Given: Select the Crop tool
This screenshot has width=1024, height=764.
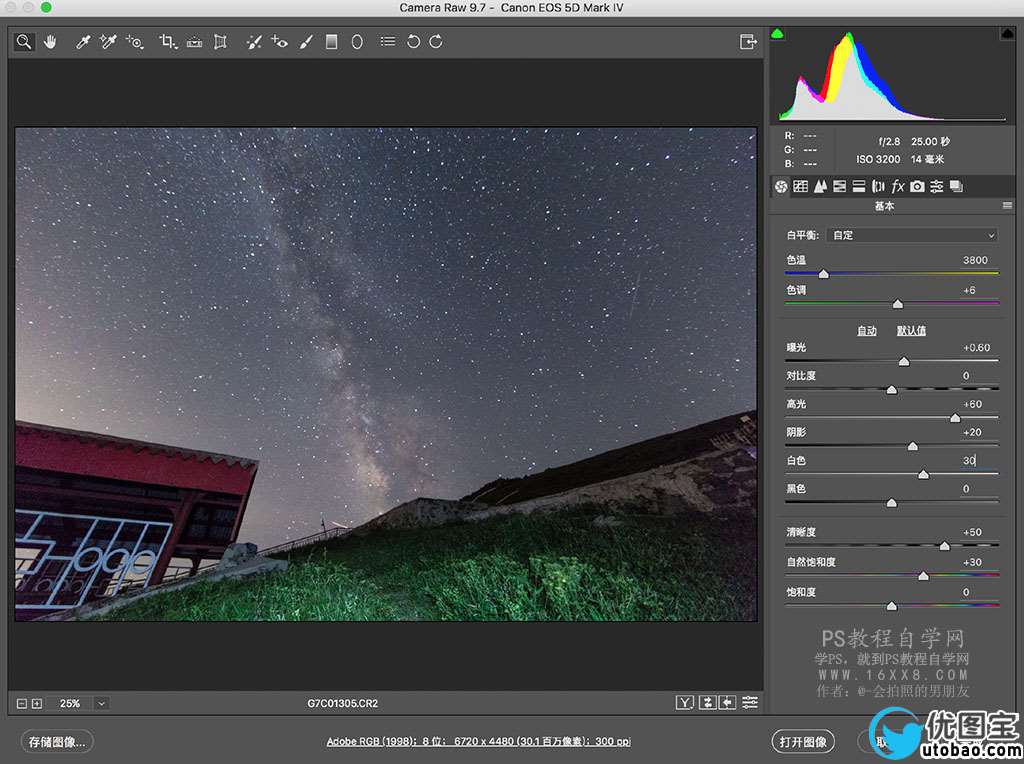Looking at the screenshot, I should (x=168, y=42).
